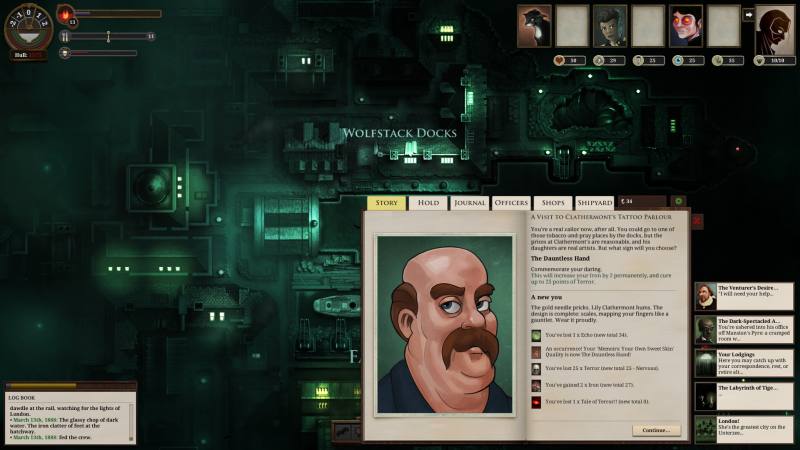Select the dark-haired officer portrait
The height and width of the screenshot is (450, 800).
click(610, 27)
